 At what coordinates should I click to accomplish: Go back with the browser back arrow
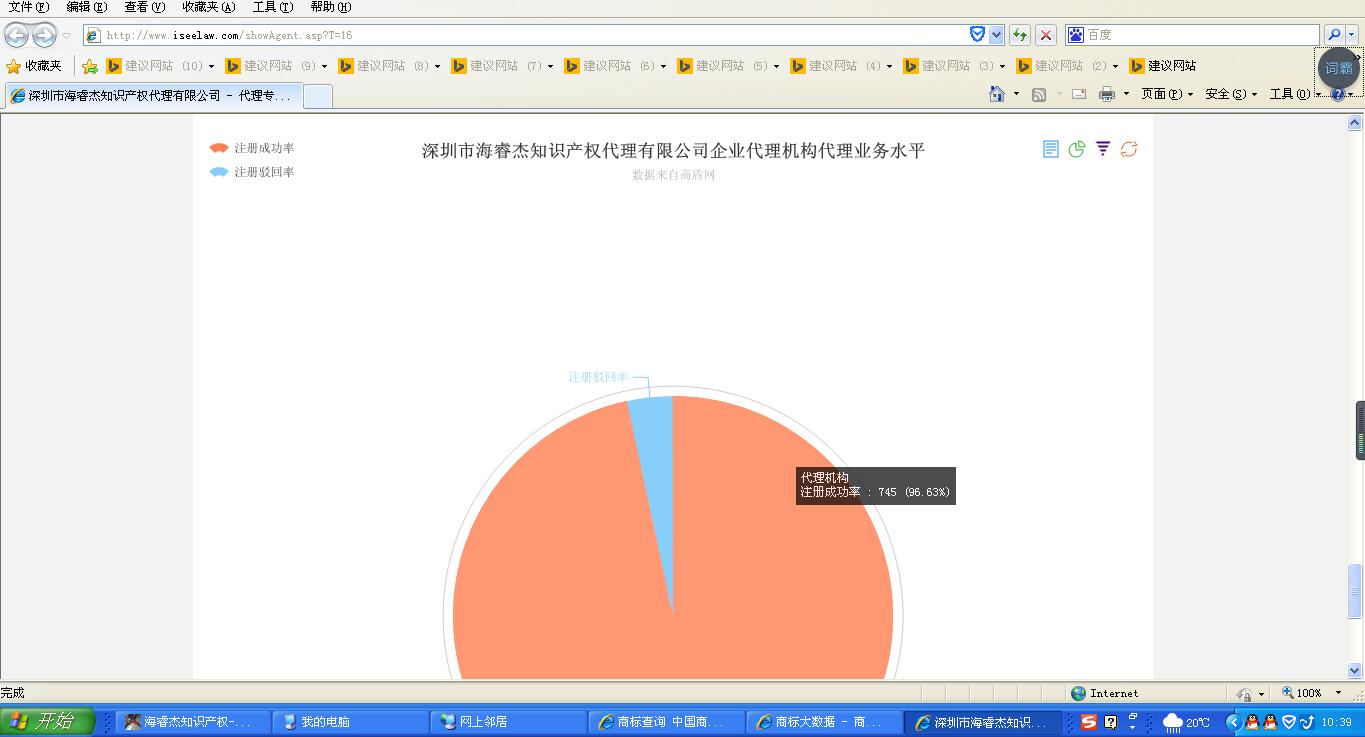point(16,35)
